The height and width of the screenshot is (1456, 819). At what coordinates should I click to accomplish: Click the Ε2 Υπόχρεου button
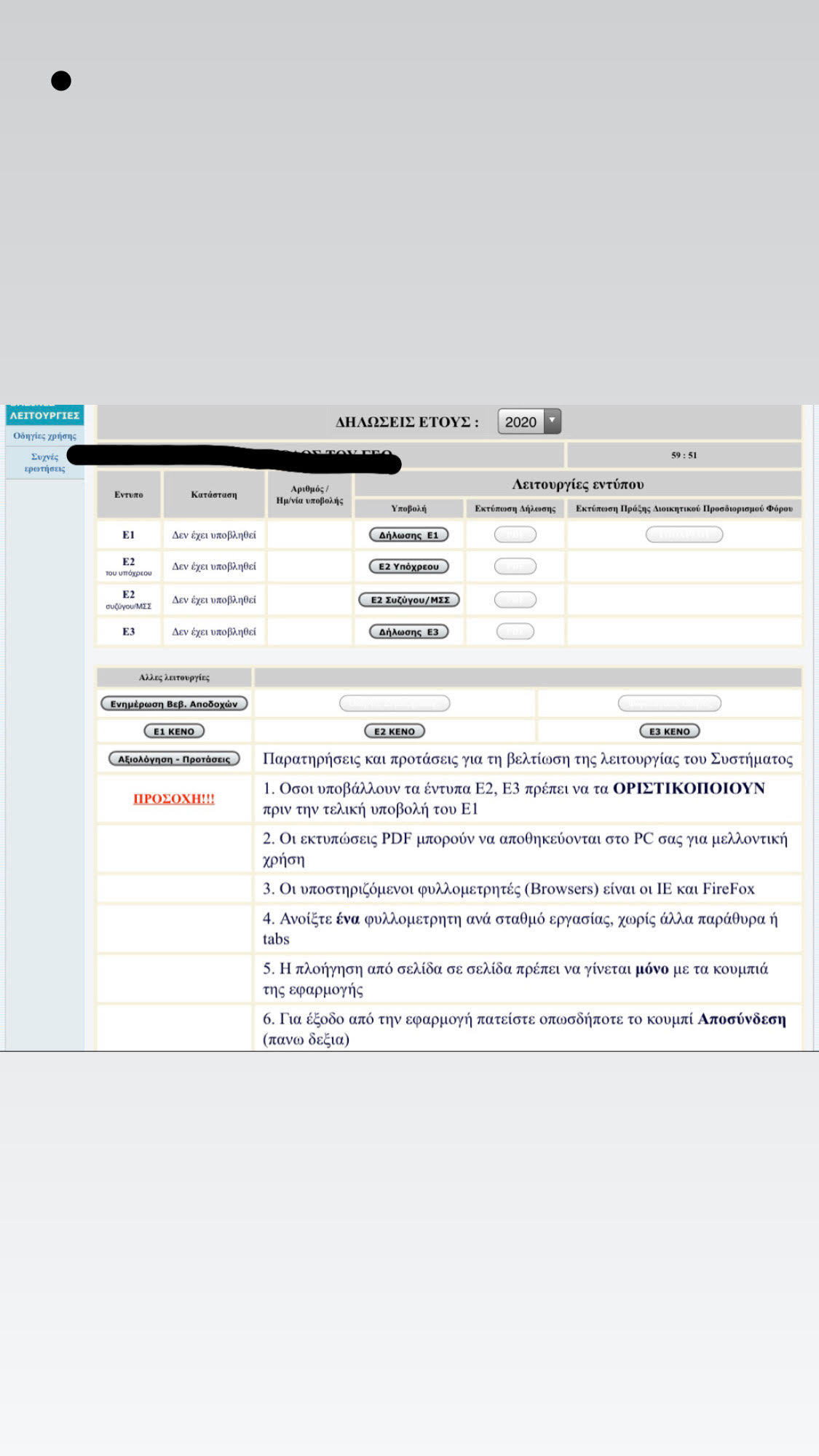pyautogui.click(x=408, y=566)
